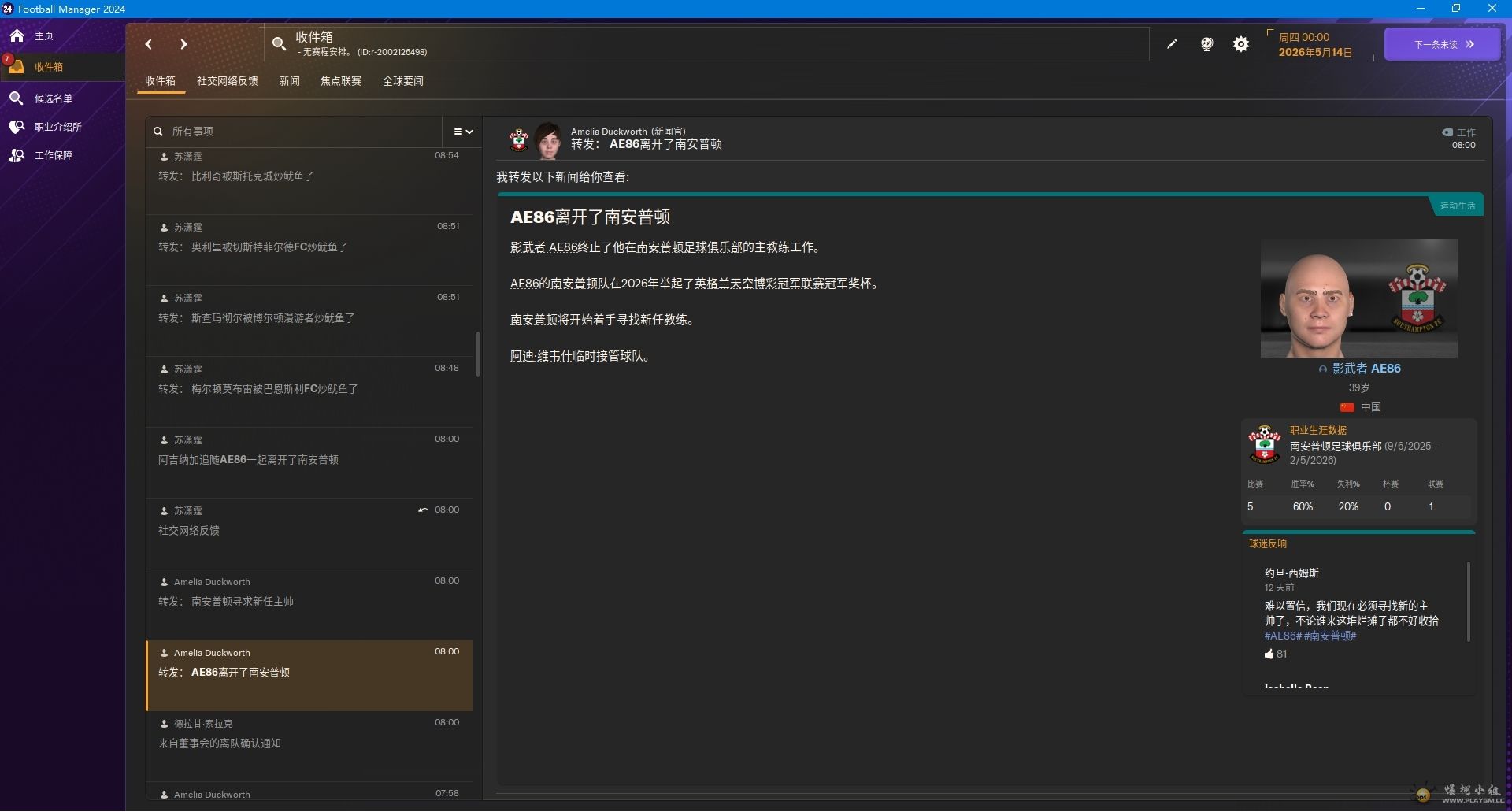Switch to the 全球要闻 tab
Screen dimensions: 1512x812
coord(403,81)
